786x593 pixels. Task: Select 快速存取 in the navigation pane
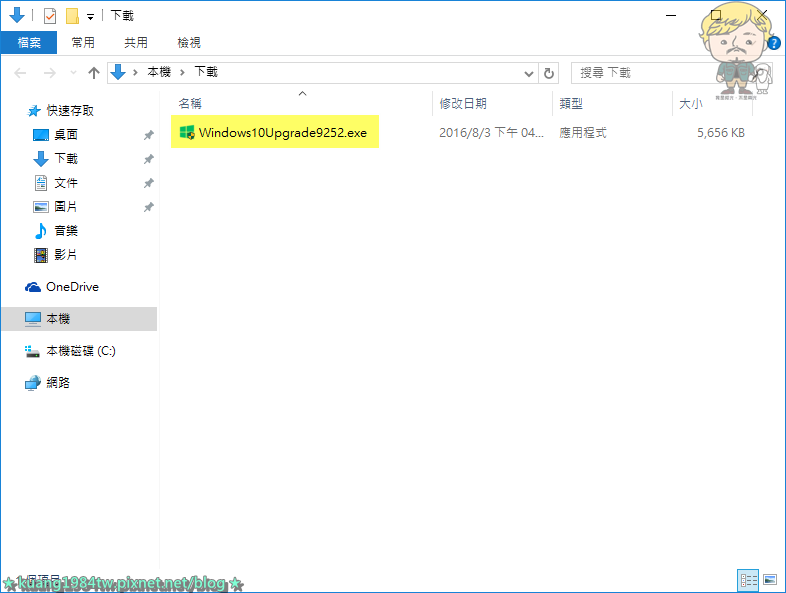click(70, 111)
